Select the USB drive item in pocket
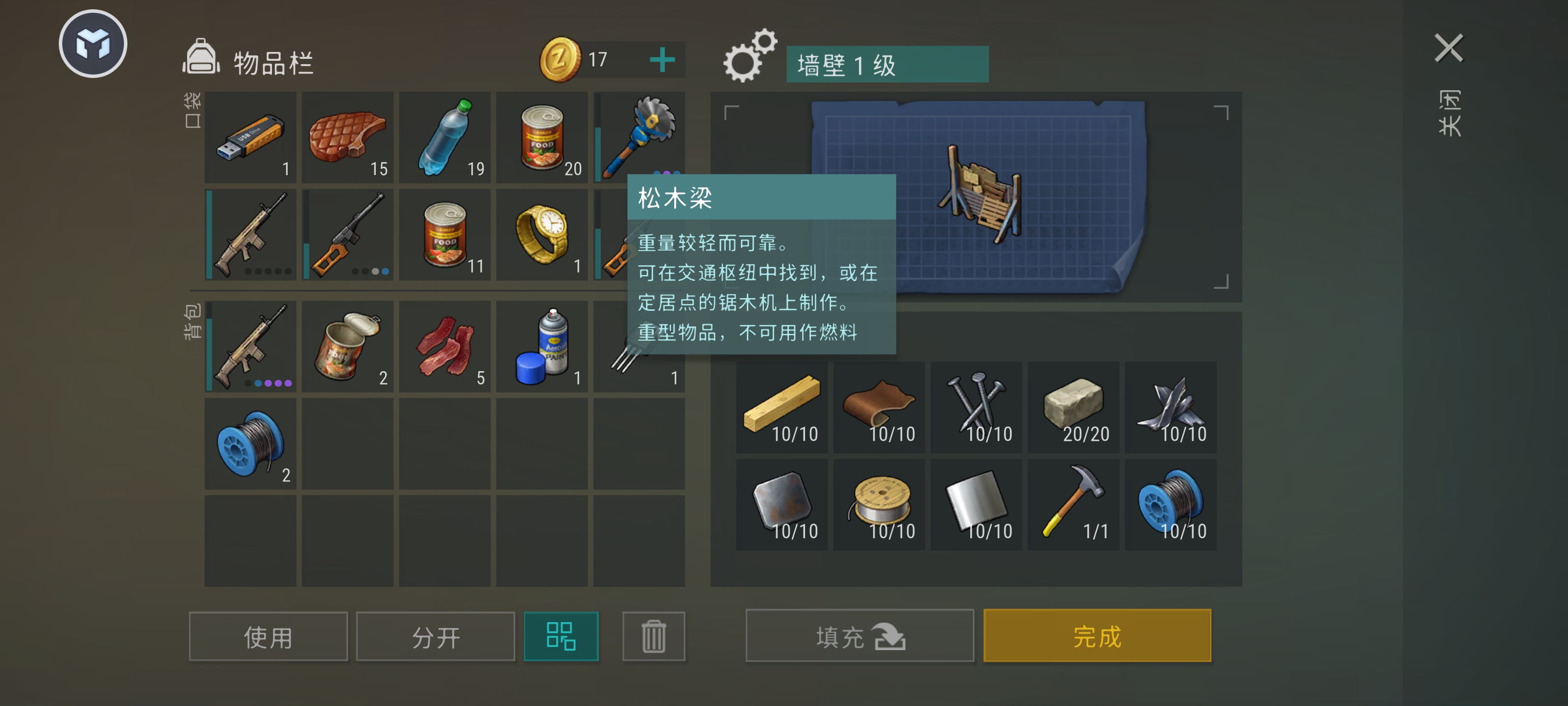Screen dimensions: 1568x706 tap(250, 138)
